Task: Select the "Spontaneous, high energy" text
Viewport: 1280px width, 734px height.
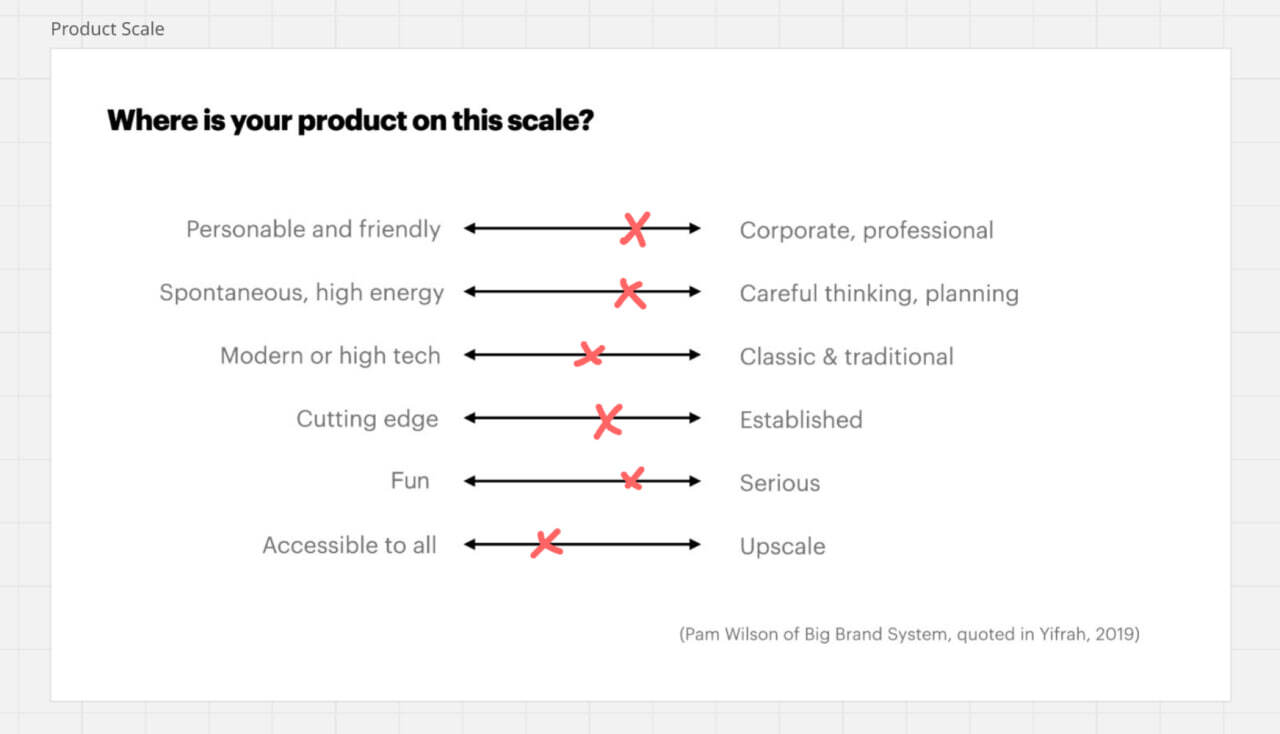Action: pos(301,293)
